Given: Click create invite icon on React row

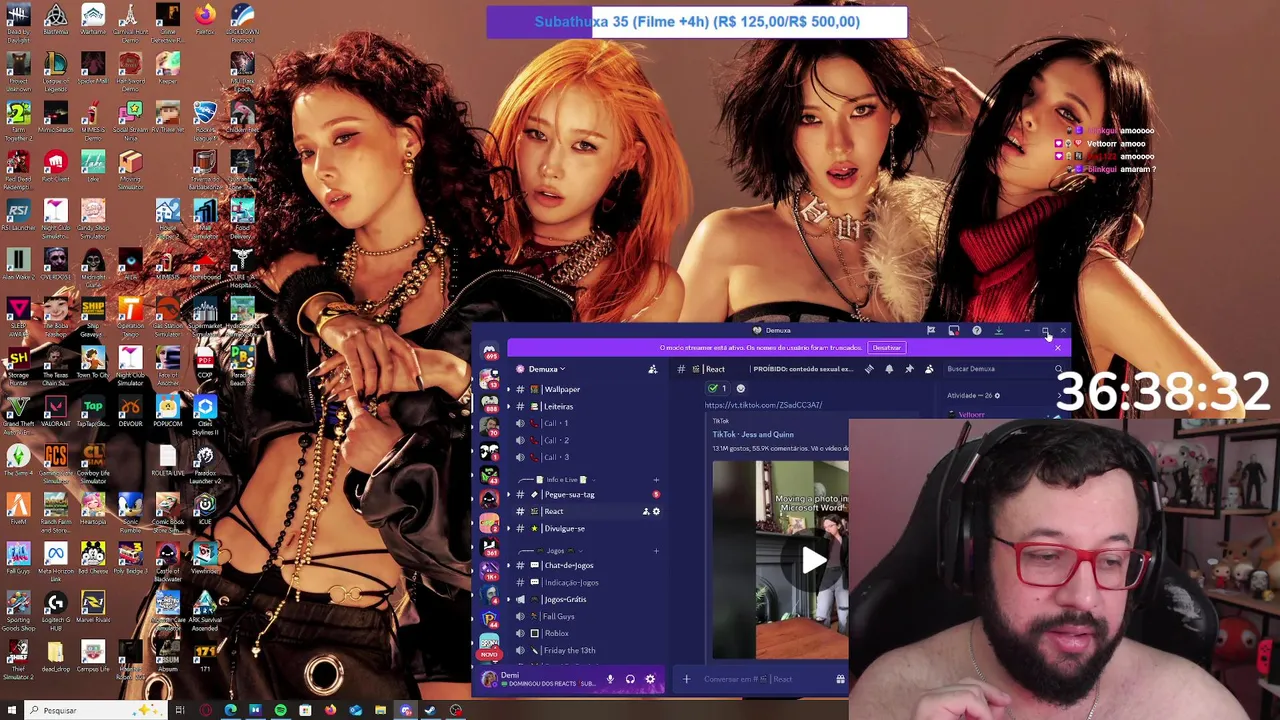Looking at the screenshot, I should pyautogui.click(x=646, y=511).
